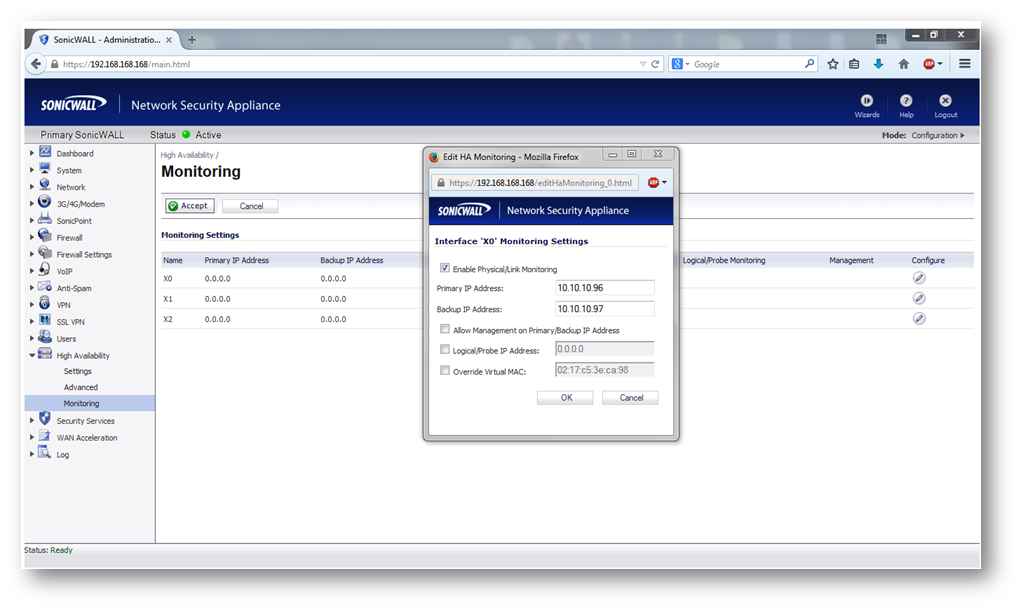The height and width of the screenshot is (611, 1023).
Task: Open the Advanced page under High Availability
Action: click(81, 387)
